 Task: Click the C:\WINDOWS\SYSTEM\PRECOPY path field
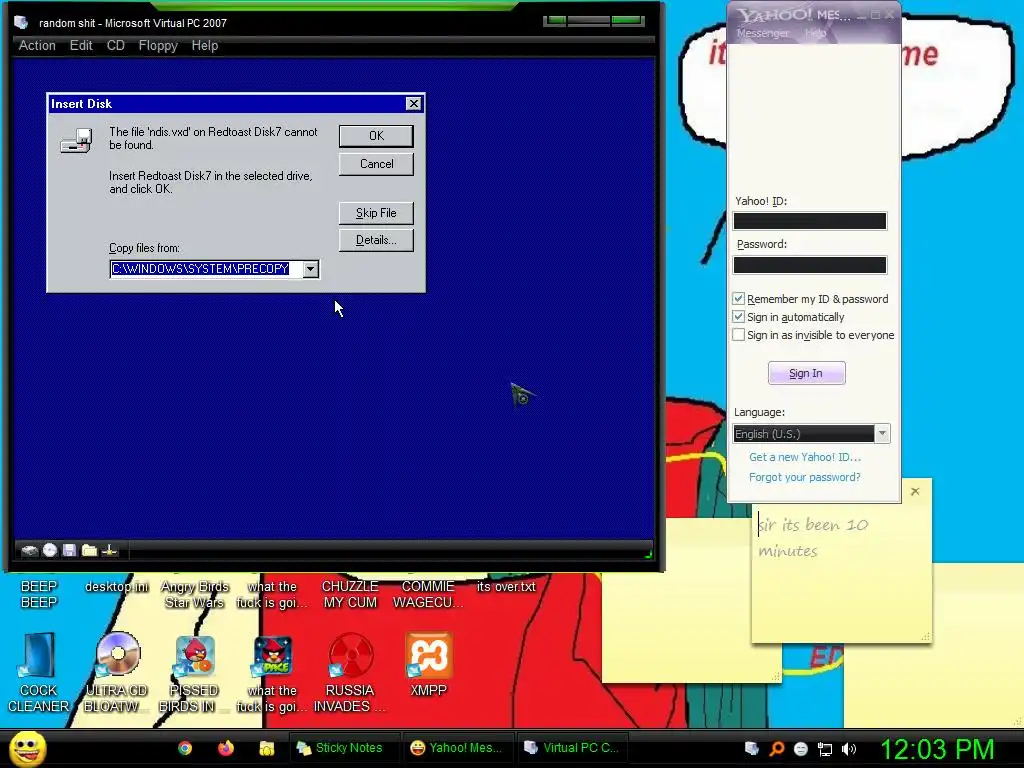206,268
